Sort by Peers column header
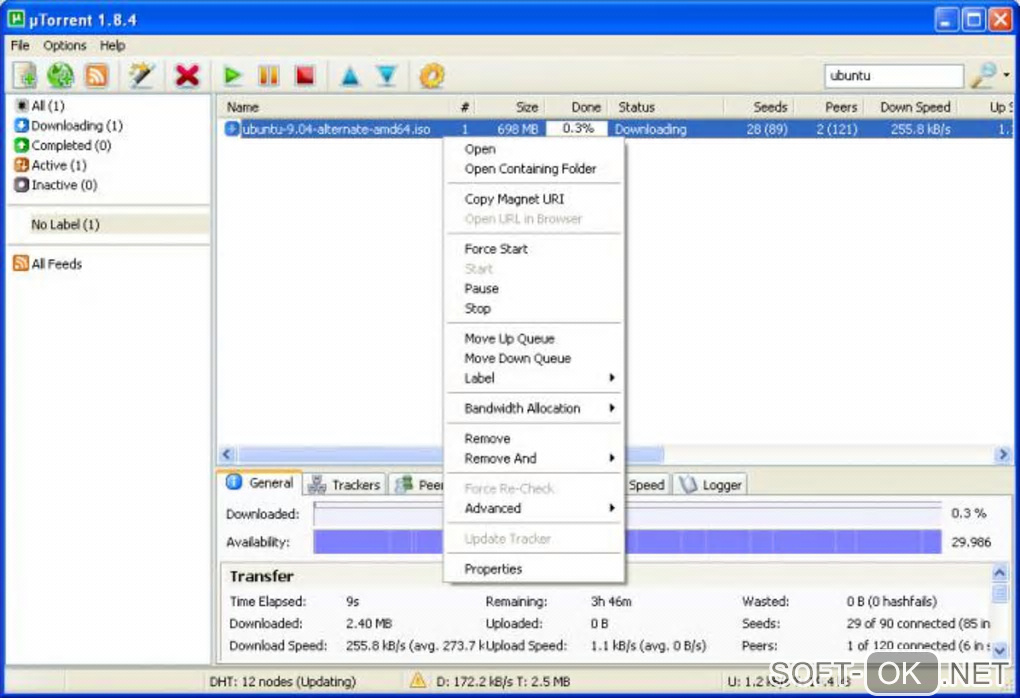The image size is (1020, 698). point(840,107)
